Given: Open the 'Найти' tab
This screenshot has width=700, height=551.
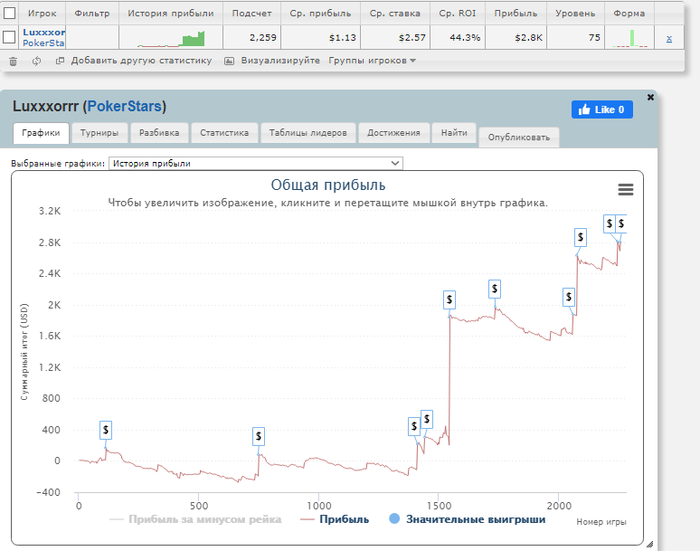Looking at the screenshot, I should [x=454, y=133].
